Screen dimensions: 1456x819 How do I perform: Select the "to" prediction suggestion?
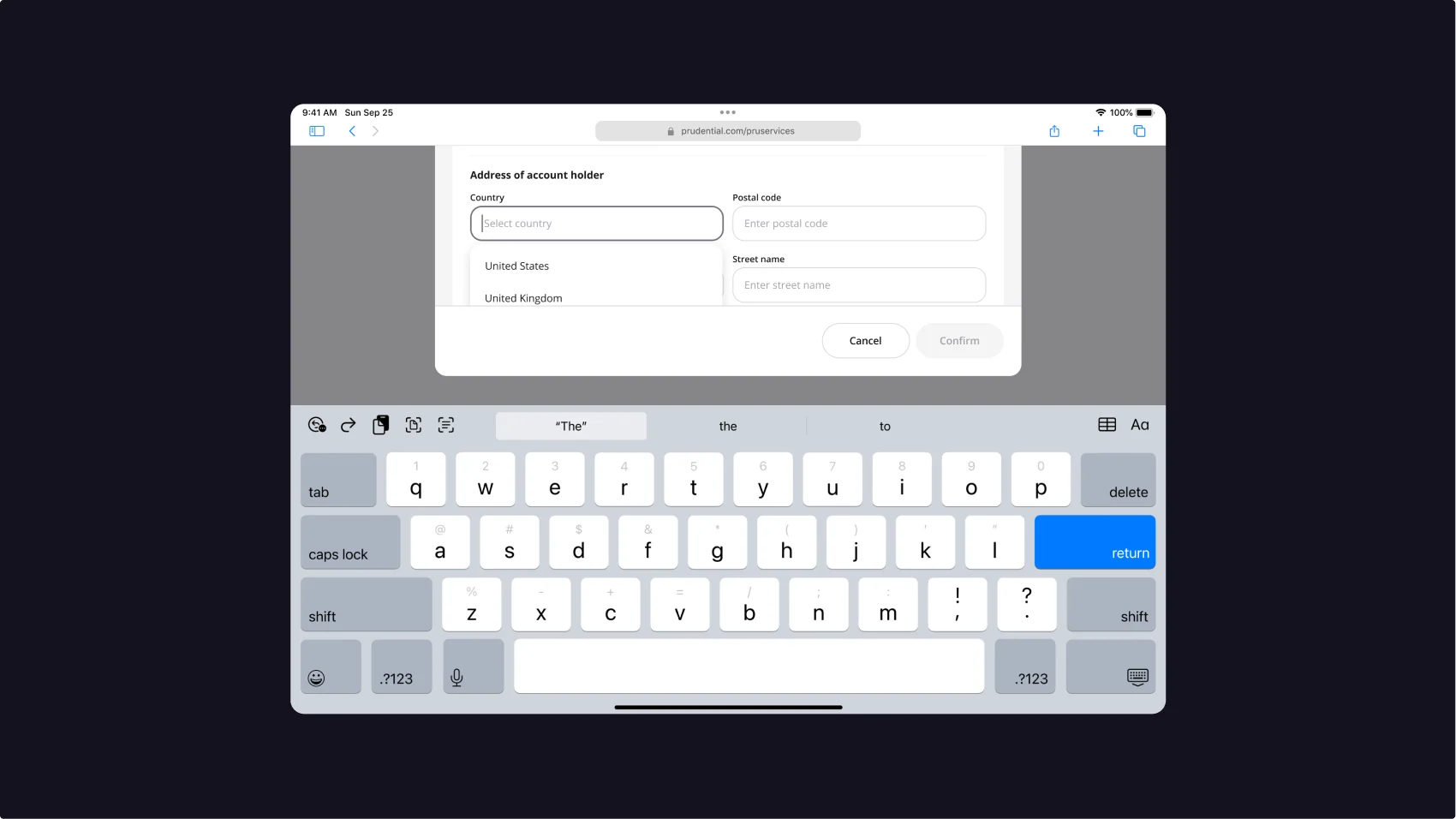pyautogui.click(x=885, y=426)
